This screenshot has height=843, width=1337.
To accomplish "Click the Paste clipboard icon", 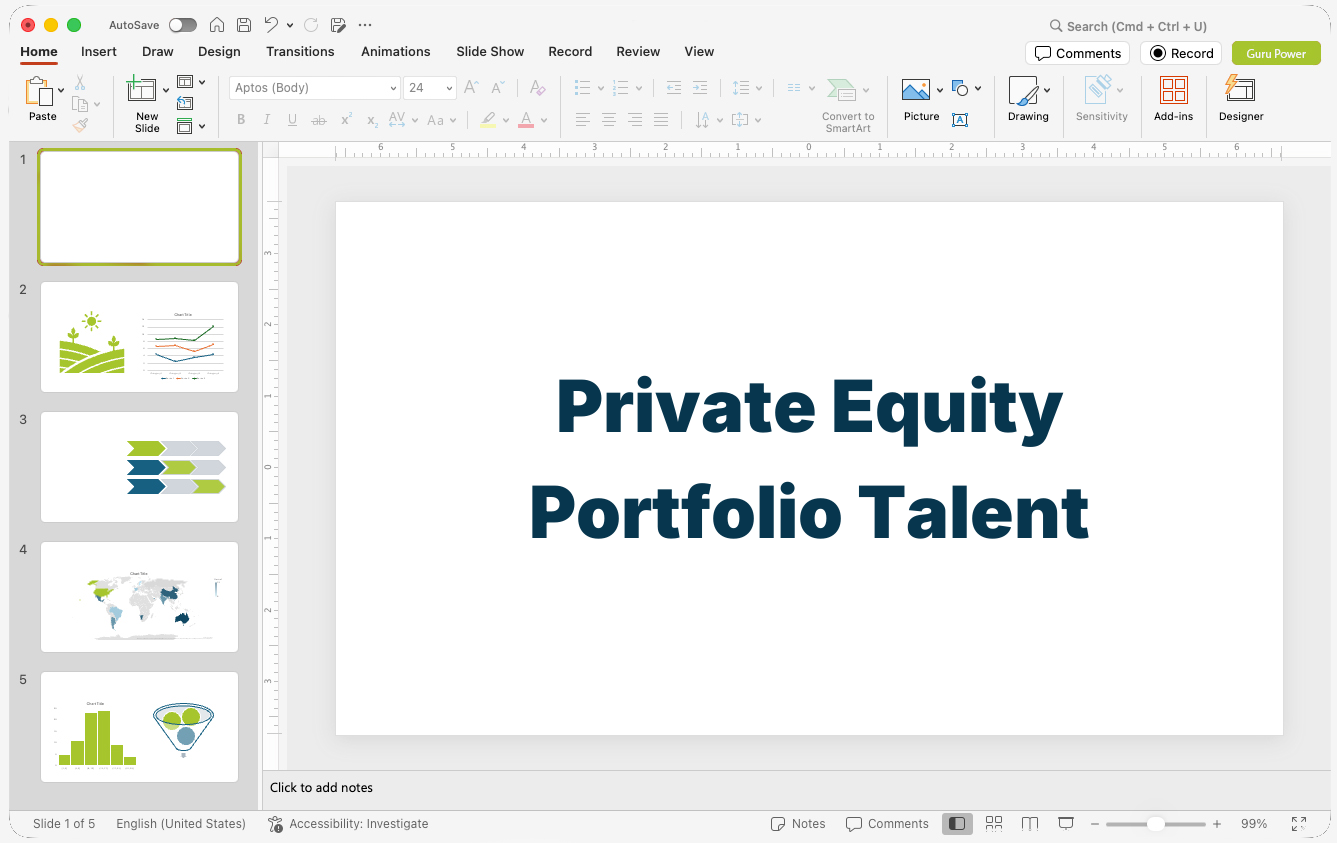I will point(39,92).
